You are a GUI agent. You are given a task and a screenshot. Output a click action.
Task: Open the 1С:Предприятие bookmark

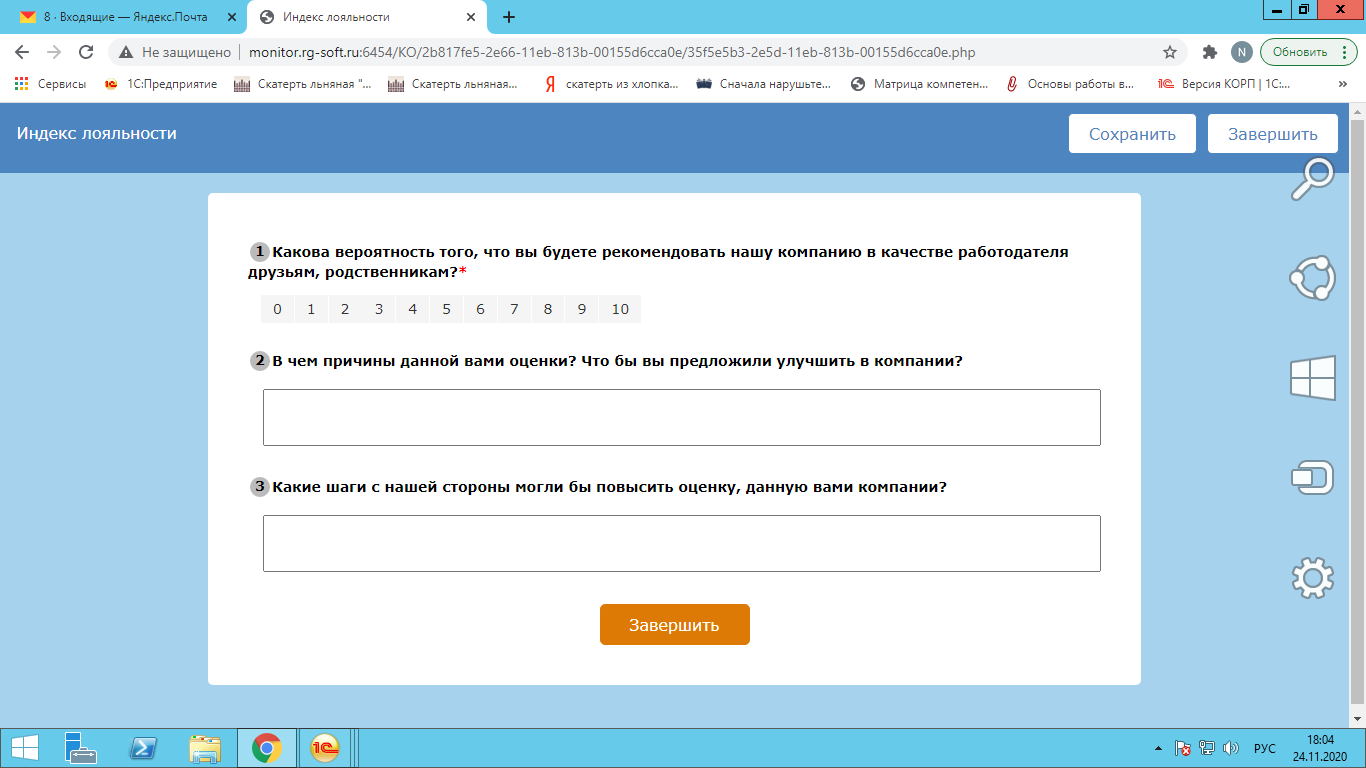tap(161, 84)
